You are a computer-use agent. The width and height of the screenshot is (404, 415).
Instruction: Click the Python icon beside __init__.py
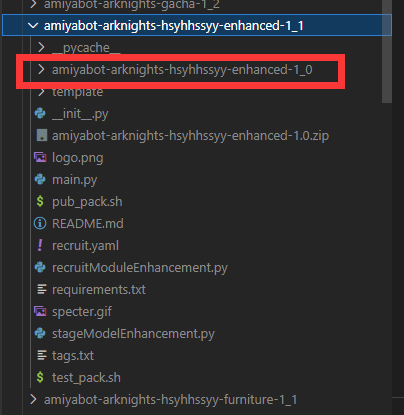pos(40,114)
